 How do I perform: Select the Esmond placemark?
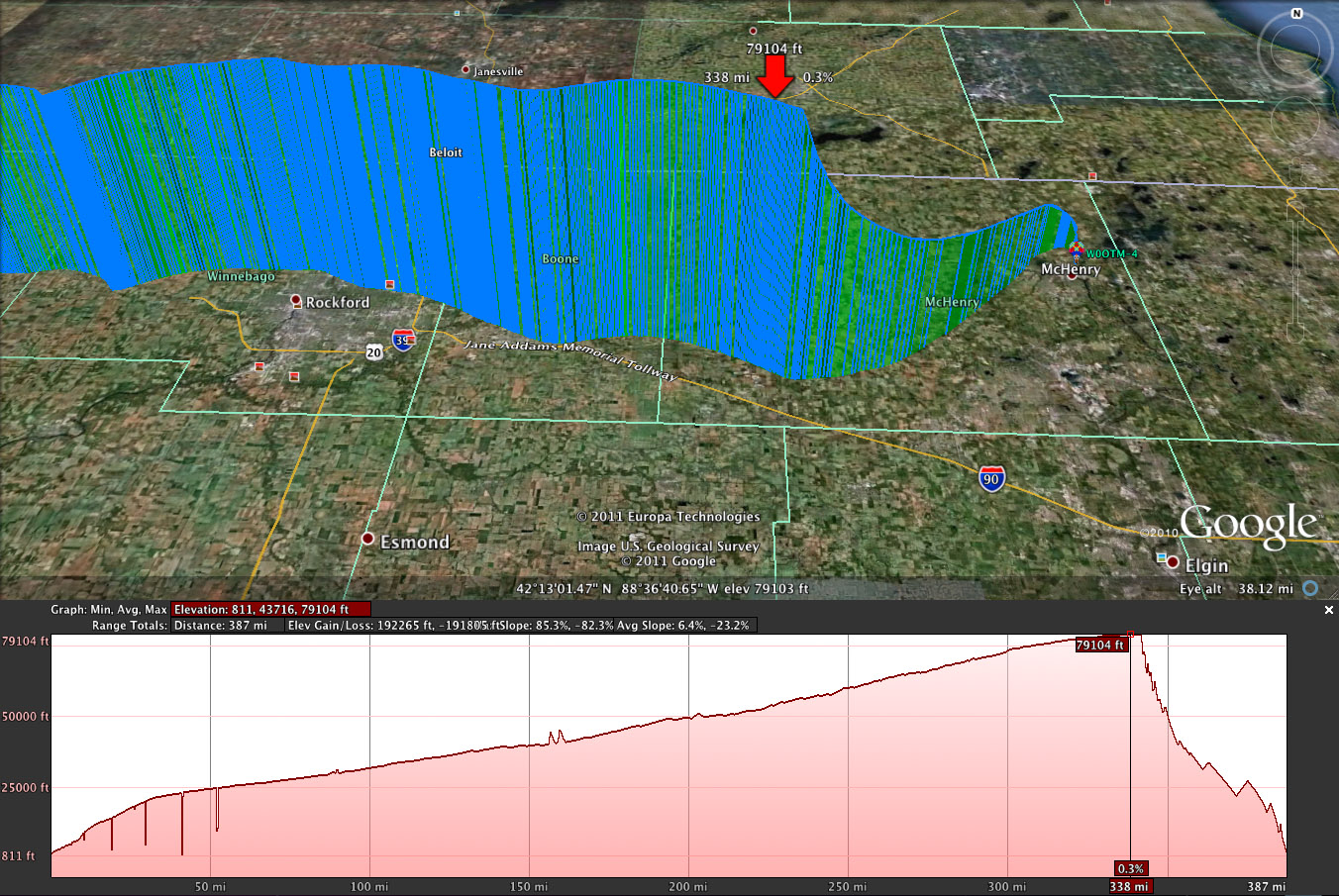(367, 539)
